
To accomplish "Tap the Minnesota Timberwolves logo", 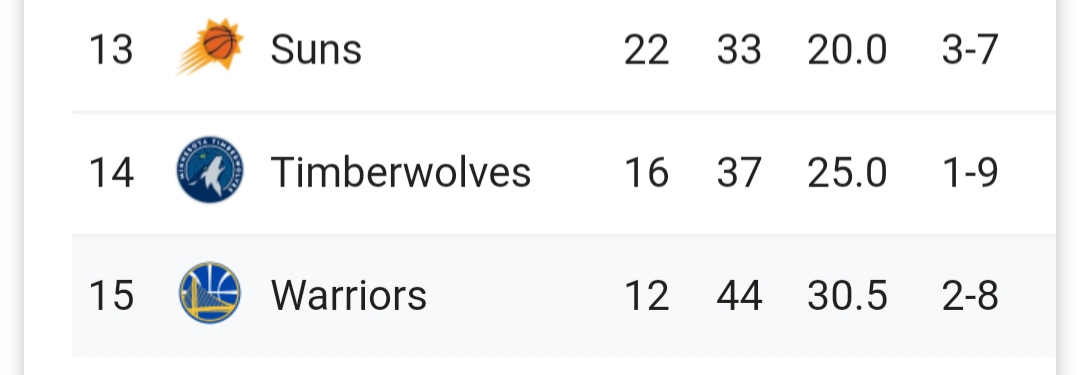I will pyautogui.click(x=210, y=170).
